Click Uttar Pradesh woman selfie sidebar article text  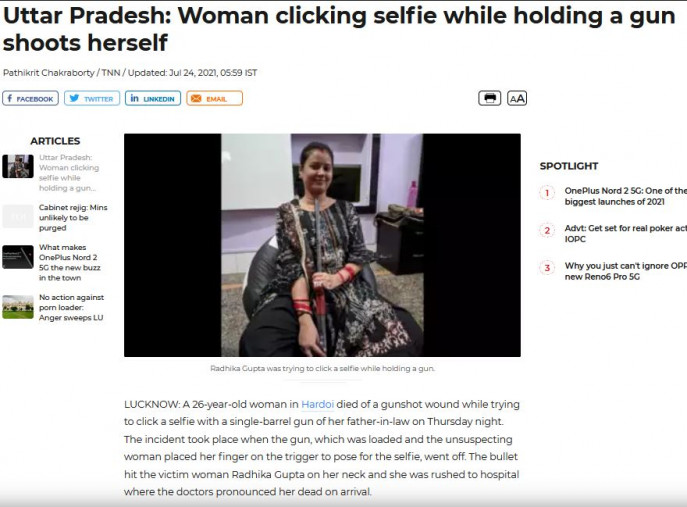(x=69, y=173)
